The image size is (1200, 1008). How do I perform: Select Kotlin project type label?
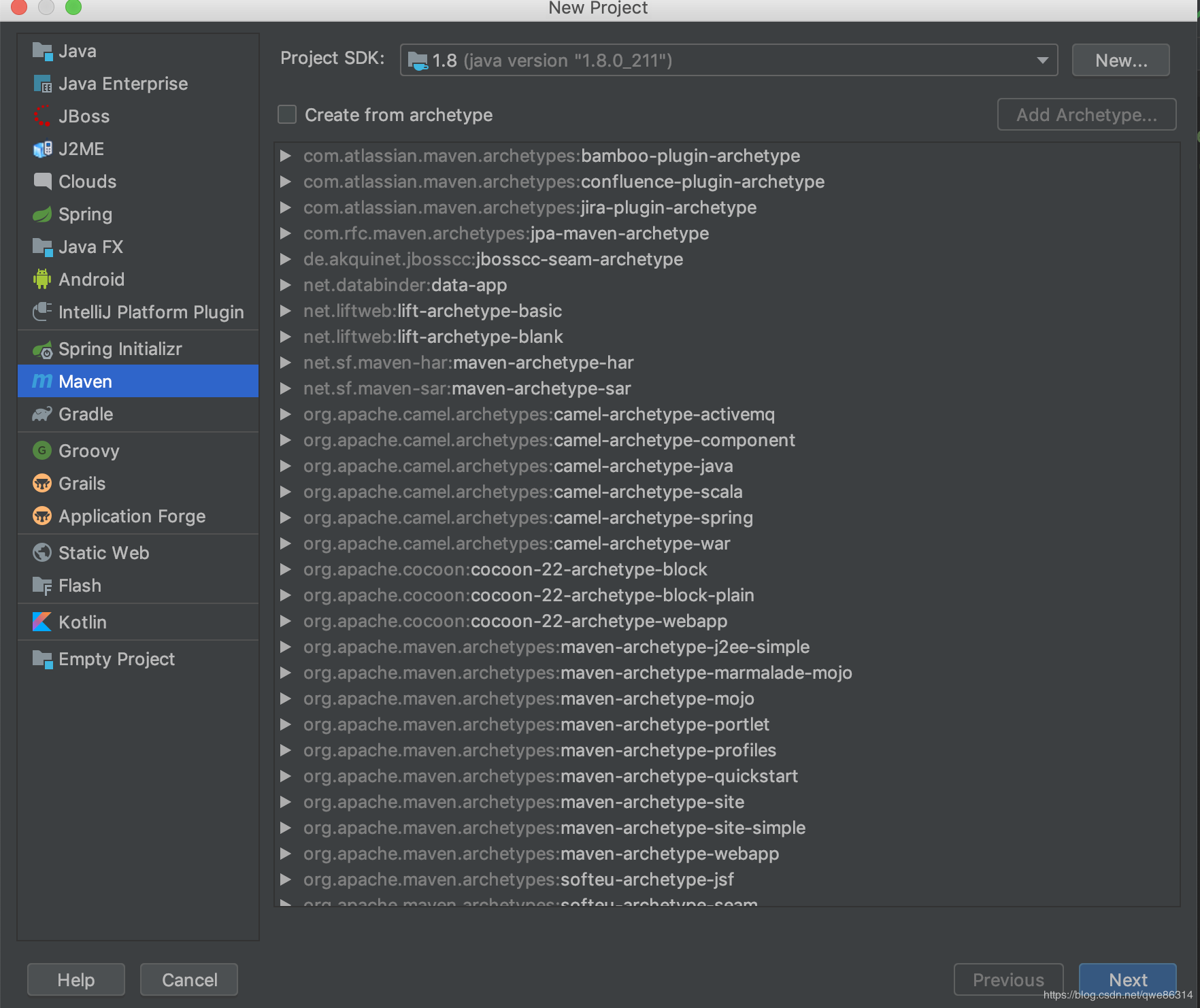tap(82, 622)
